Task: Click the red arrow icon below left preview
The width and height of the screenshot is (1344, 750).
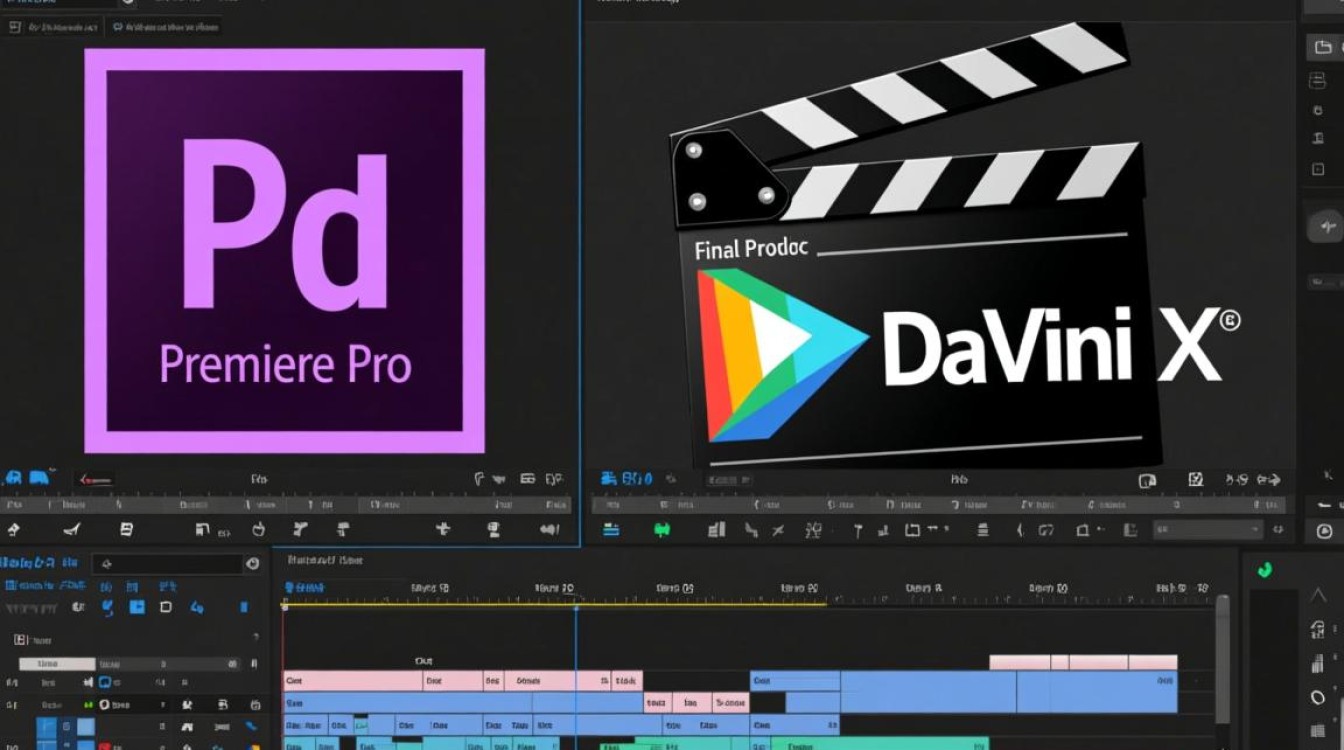Action: point(98,479)
